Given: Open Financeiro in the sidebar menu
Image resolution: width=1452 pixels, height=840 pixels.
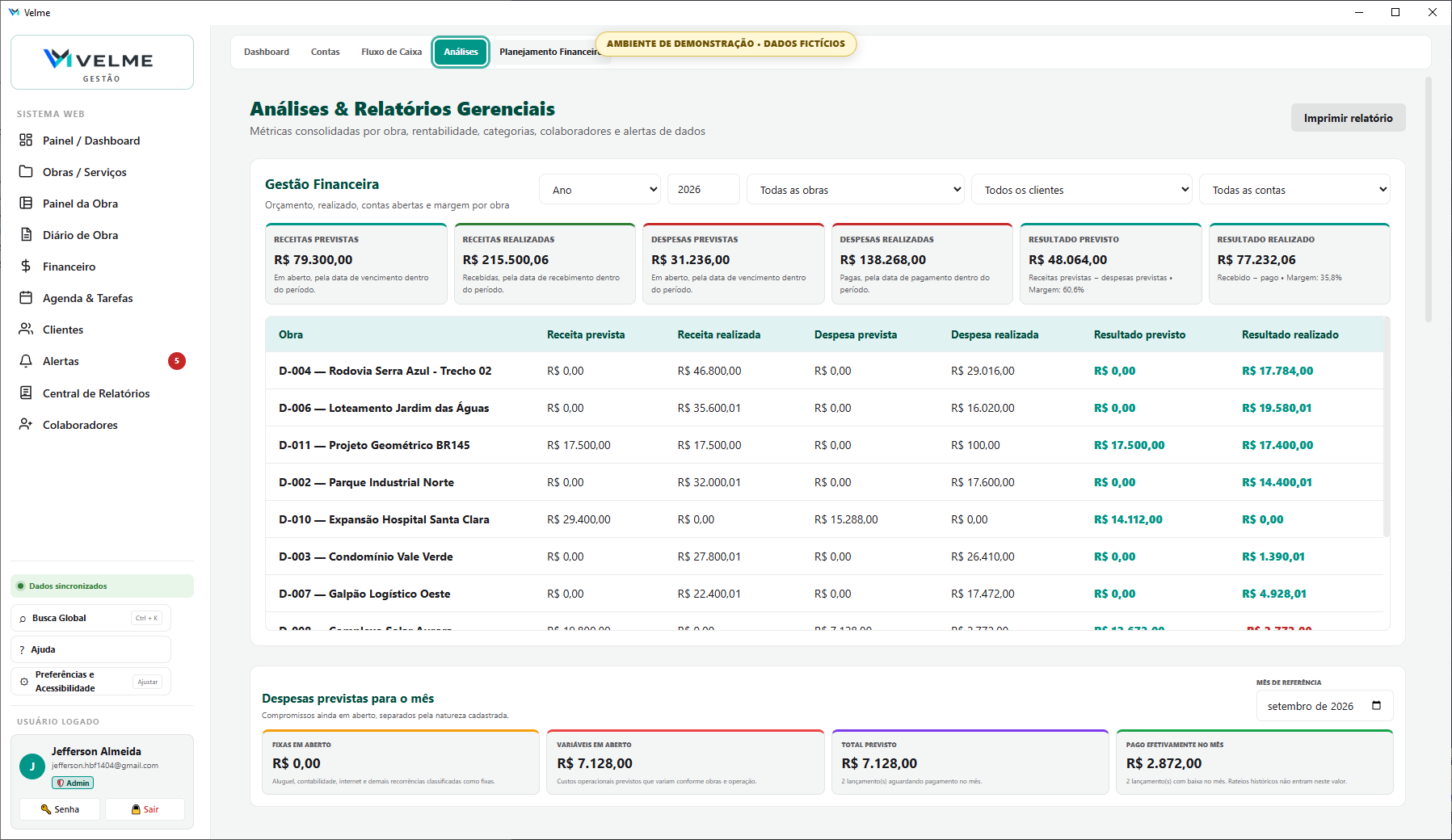Looking at the screenshot, I should click(x=102, y=267).
